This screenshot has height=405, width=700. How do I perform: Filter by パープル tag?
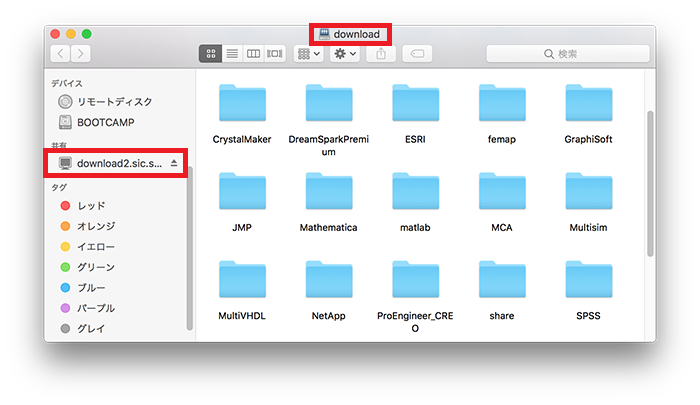[88, 309]
